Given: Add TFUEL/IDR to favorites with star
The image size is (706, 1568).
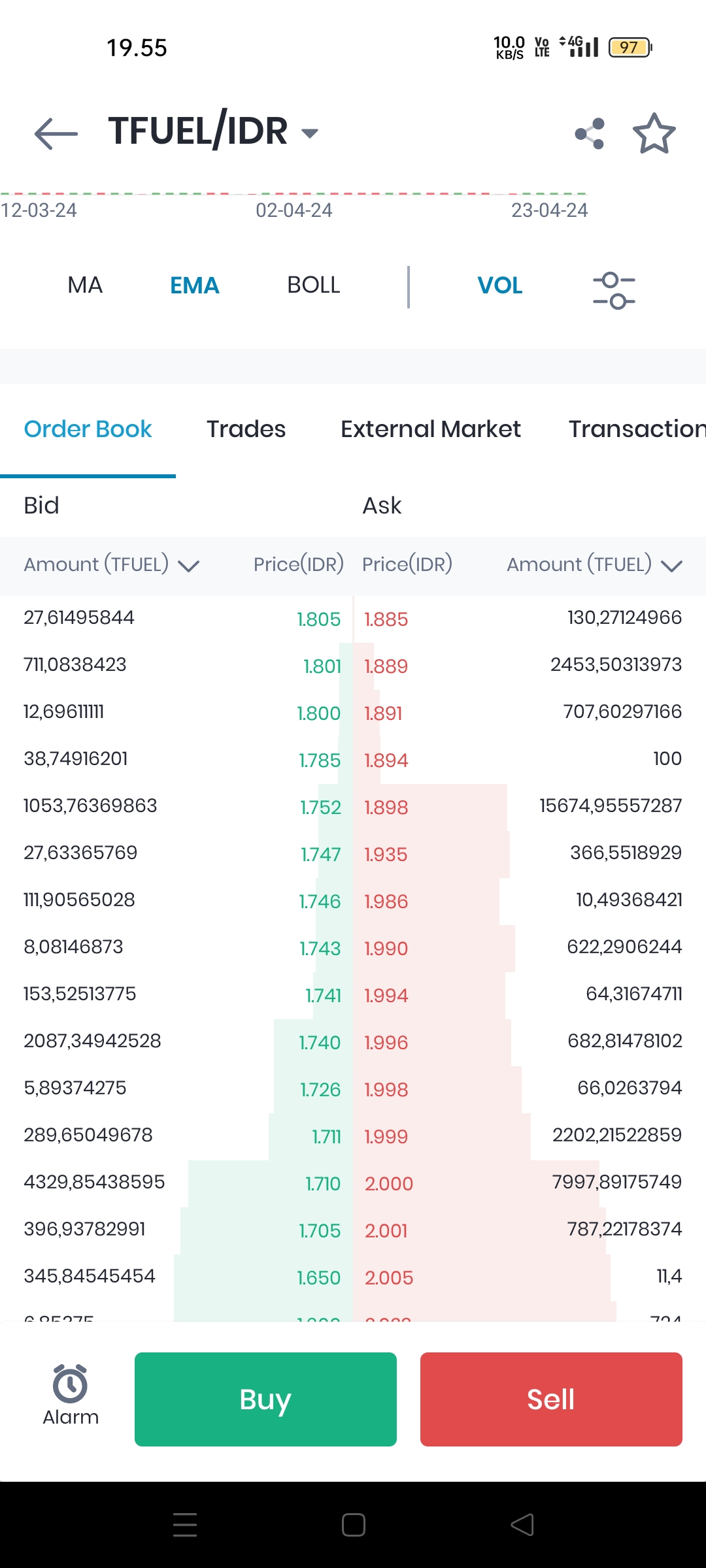Looking at the screenshot, I should 654,134.
